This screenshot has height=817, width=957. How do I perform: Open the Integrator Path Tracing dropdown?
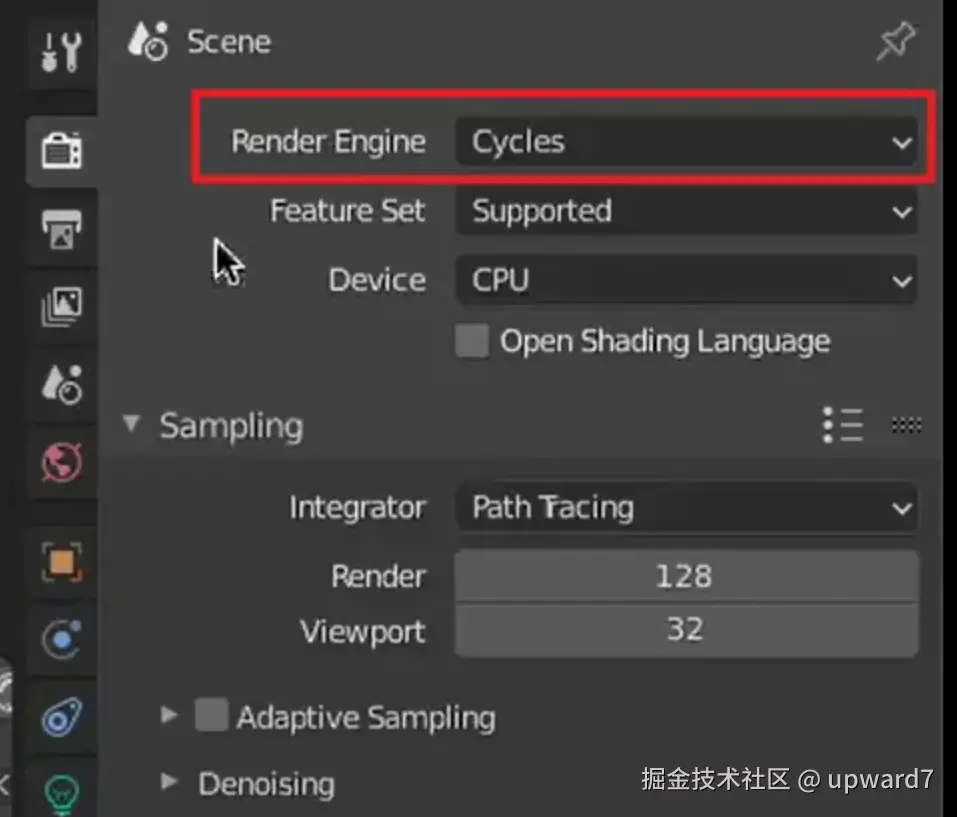686,507
